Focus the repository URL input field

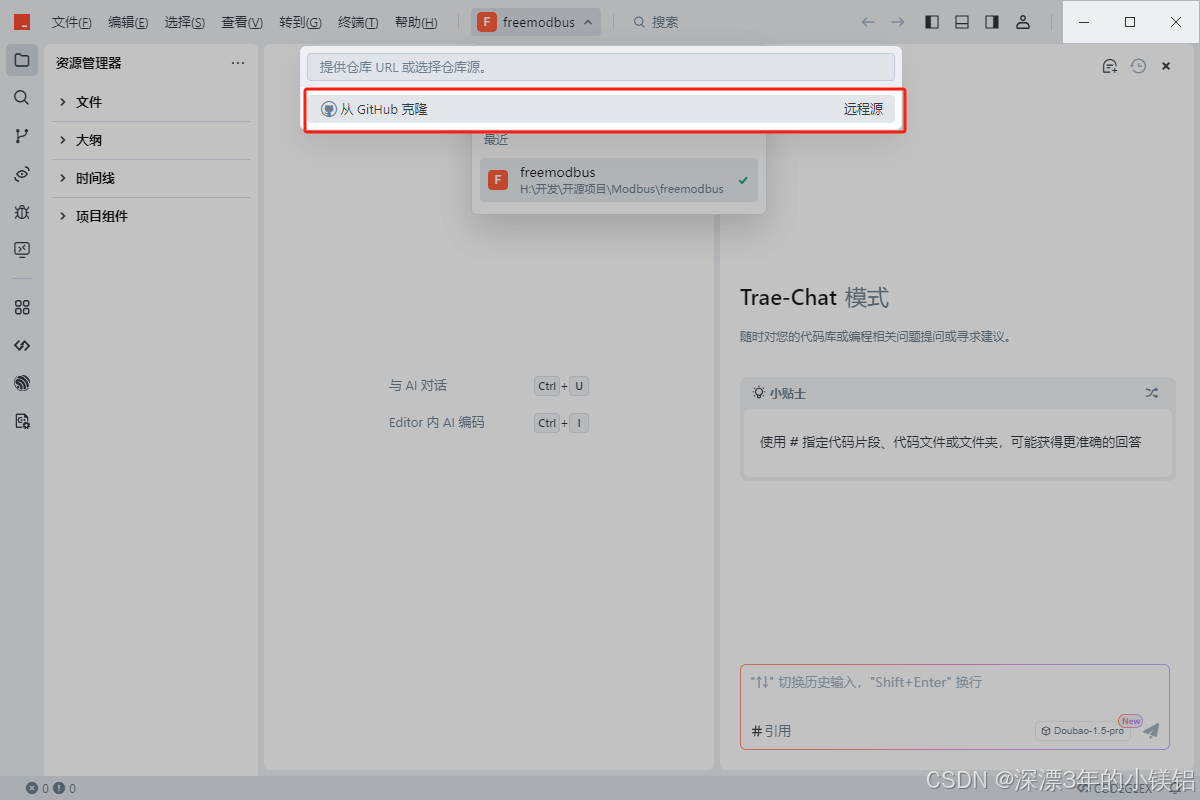pyautogui.click(x=601, y=67)
